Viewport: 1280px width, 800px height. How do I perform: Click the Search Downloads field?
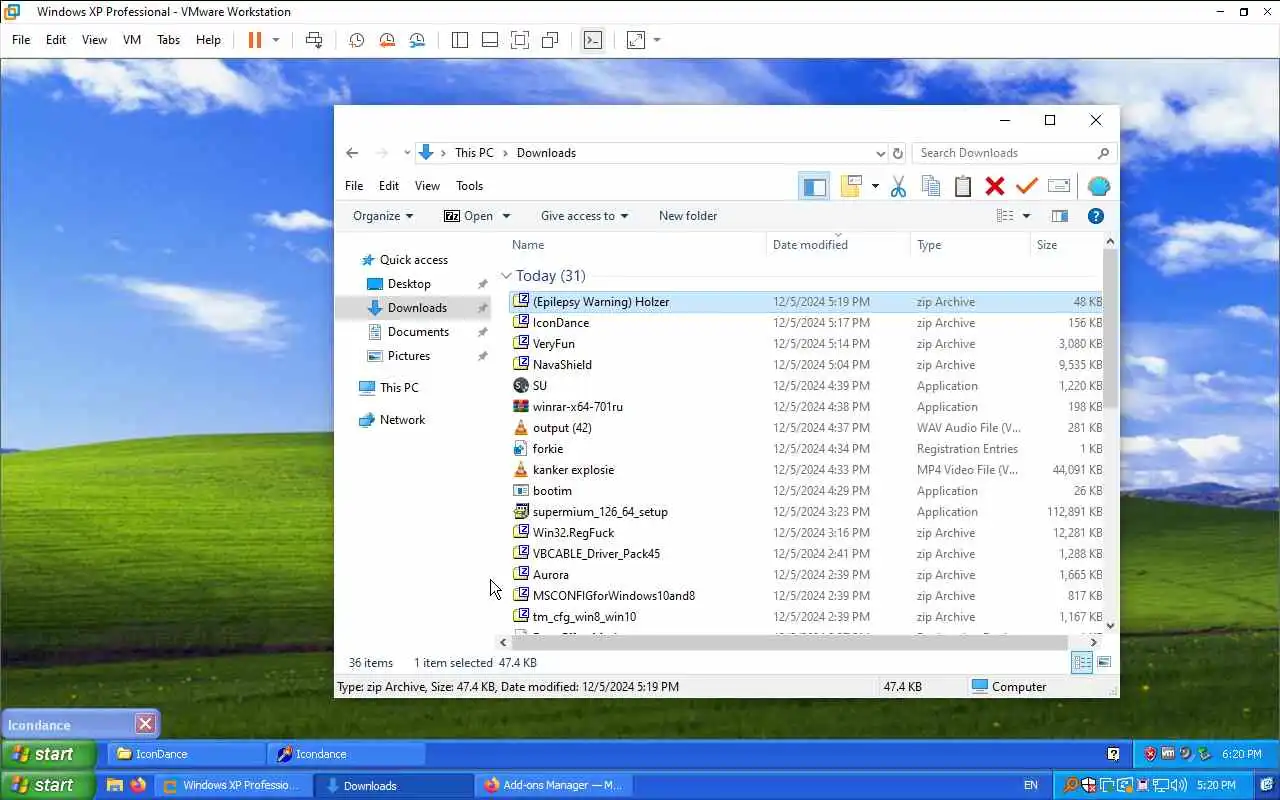(x=1014, y=153)
